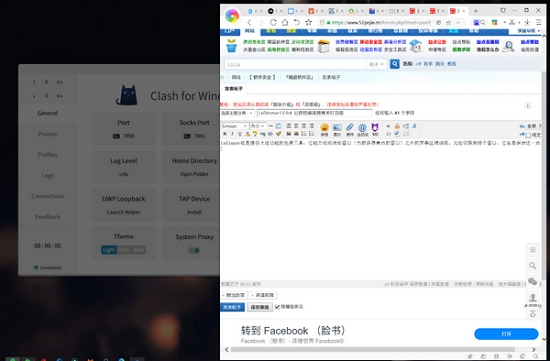Click the sidebar magnifier search icon
The width and height of the screenshot is (550, 361).
tap(532, 266)
